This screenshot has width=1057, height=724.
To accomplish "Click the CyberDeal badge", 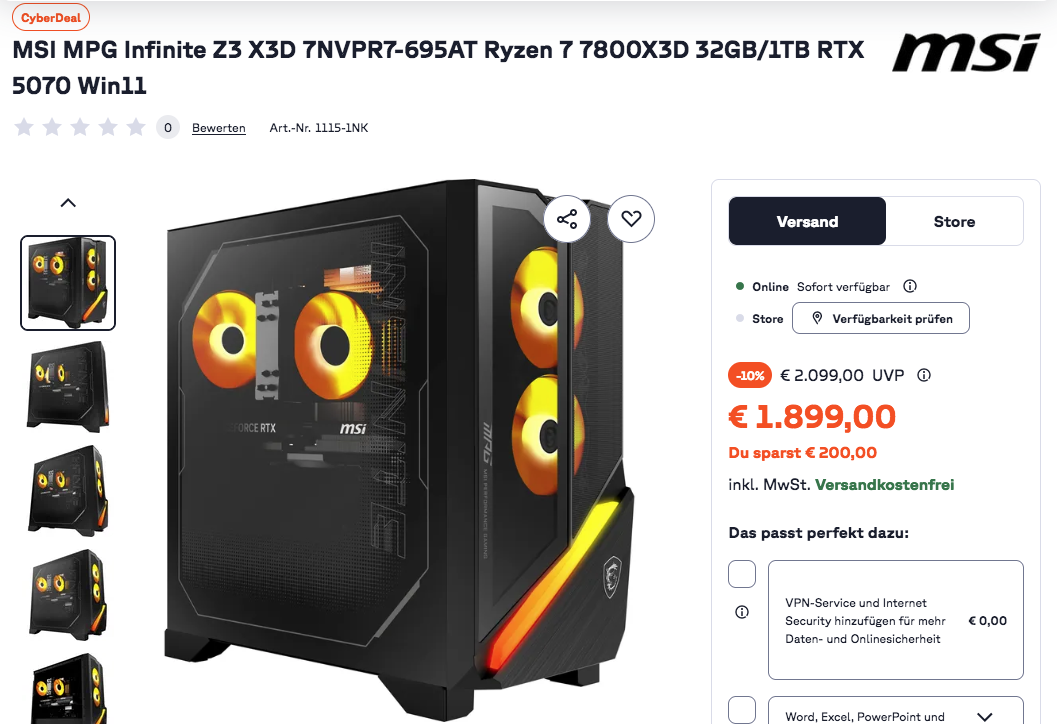I will 51,18.
